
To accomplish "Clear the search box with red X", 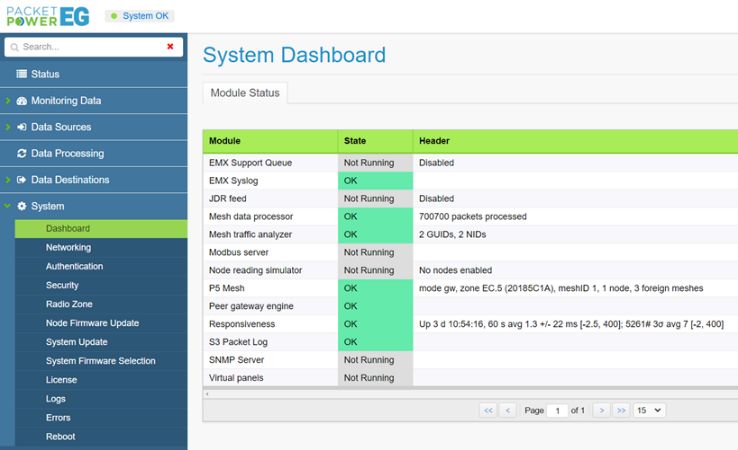I will pos(170,47).
